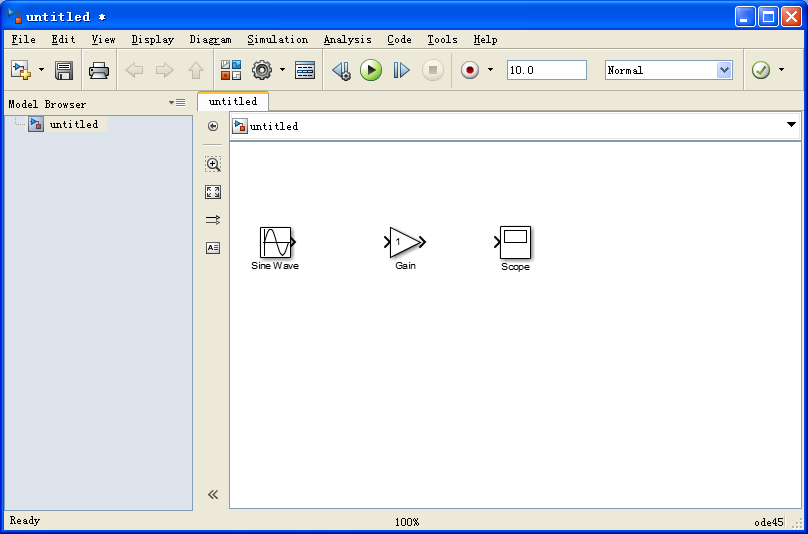Open Model Browser panel options menu
Image resolution: width=808 pixels, height=534 pixels.
tap(177, 103)
